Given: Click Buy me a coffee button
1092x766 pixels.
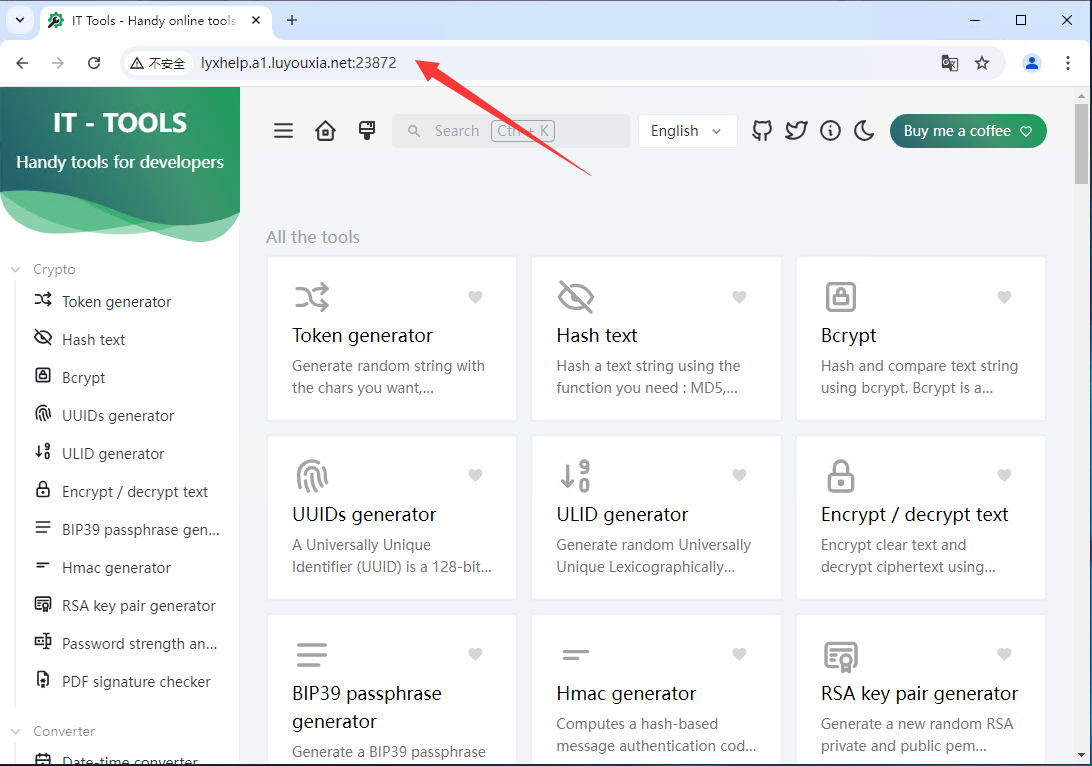Looking at the screenshot, I should [968, 131].
